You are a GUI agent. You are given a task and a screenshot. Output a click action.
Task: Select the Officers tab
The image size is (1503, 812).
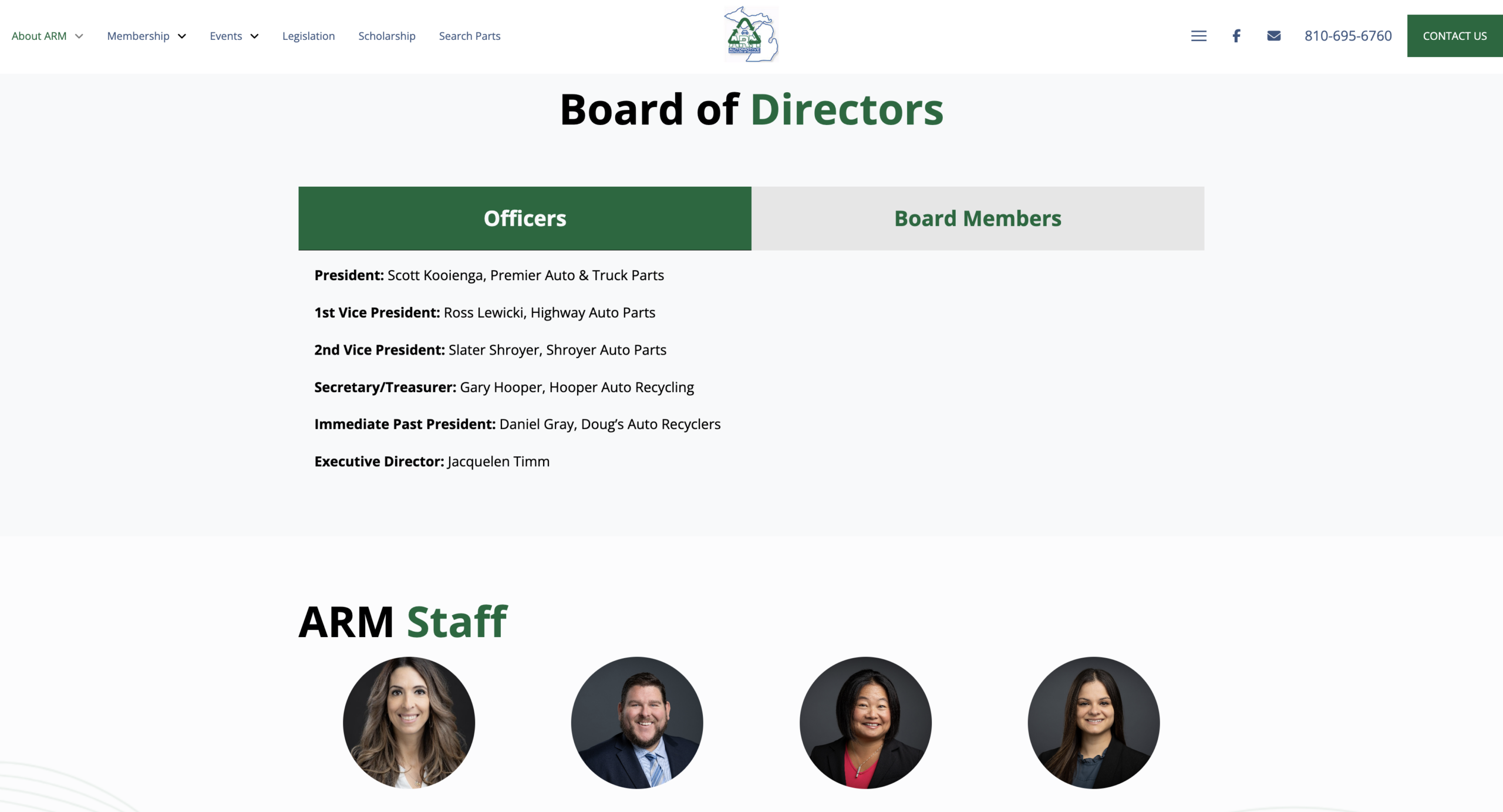(524, 218)
